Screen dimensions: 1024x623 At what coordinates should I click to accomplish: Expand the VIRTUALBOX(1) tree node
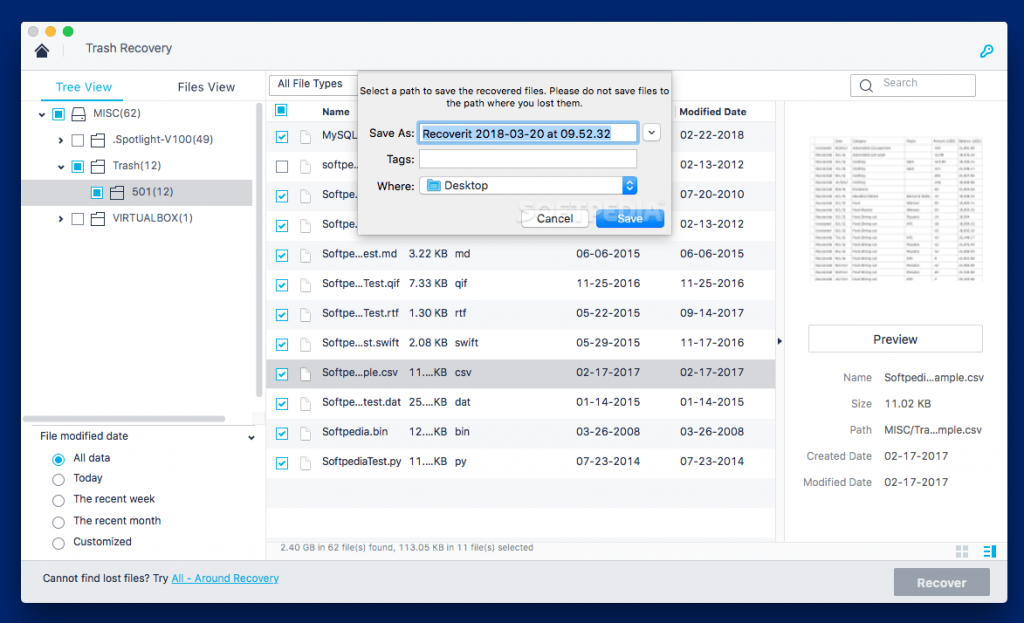pyautogui.click(x=61, y=219)
